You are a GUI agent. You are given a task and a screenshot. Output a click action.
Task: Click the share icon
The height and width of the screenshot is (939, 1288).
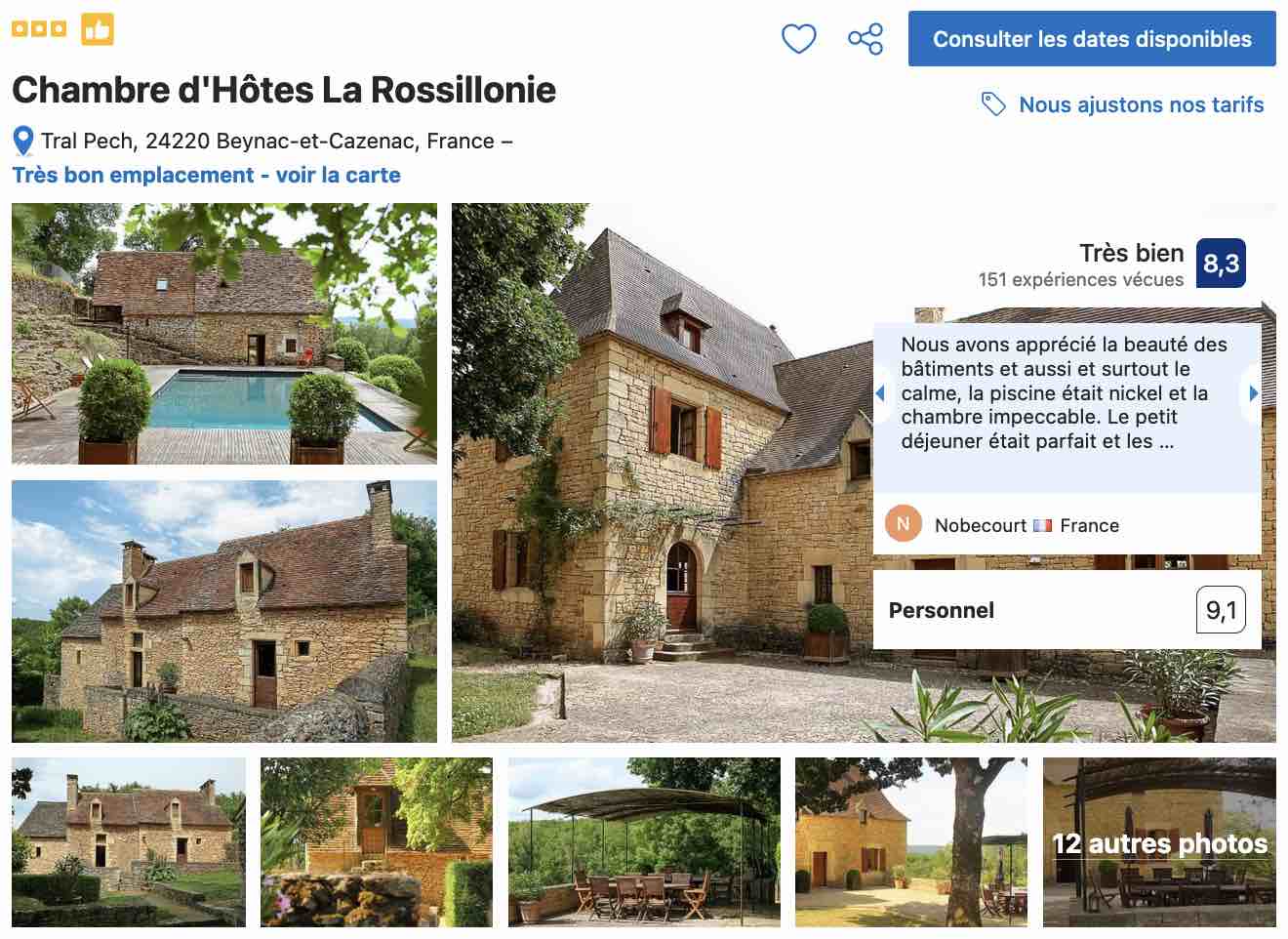click(x=865, y=39)
